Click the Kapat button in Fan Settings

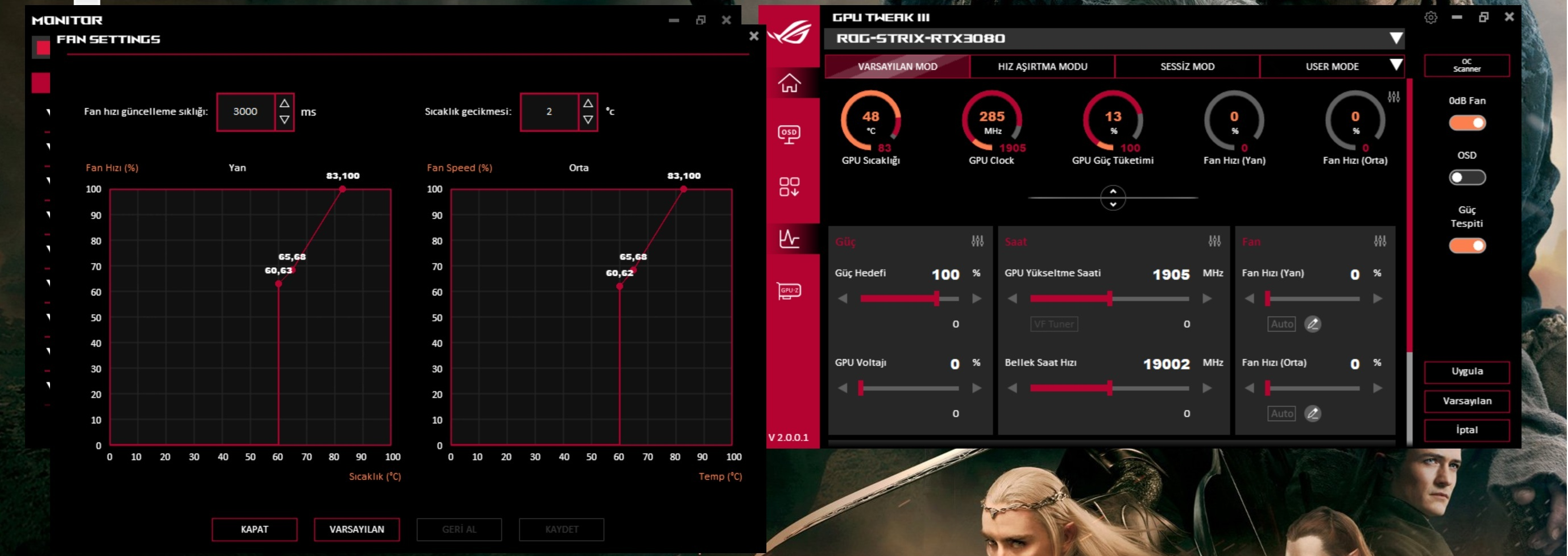[255, 529]
